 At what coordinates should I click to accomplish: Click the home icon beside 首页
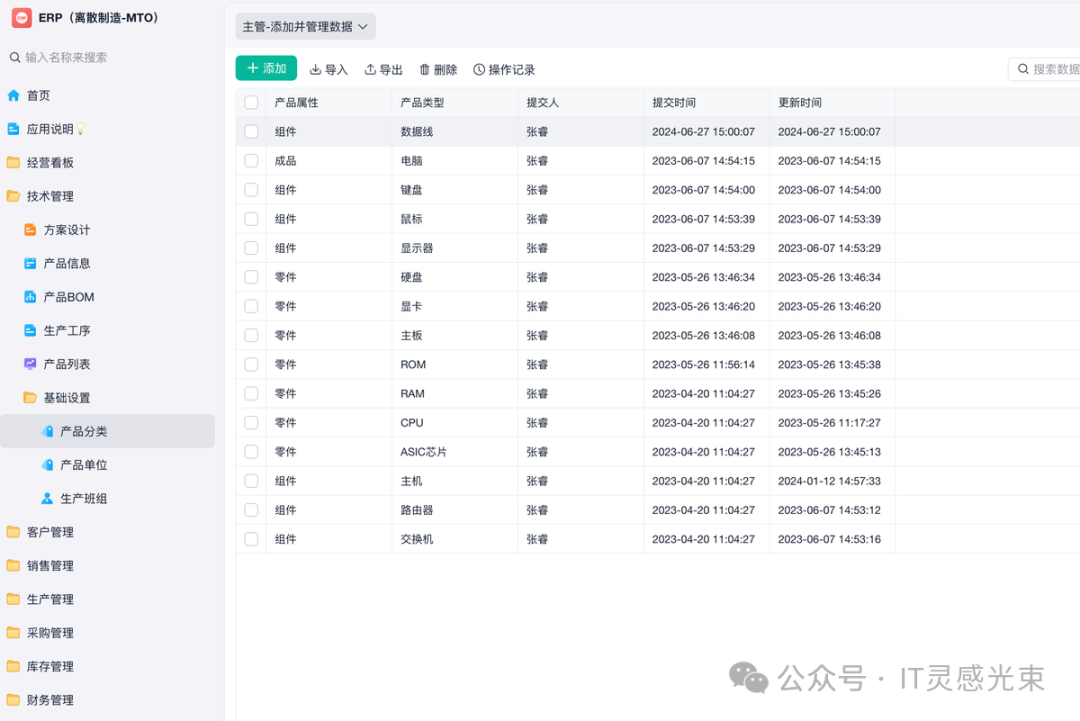[x=14, y=96]
